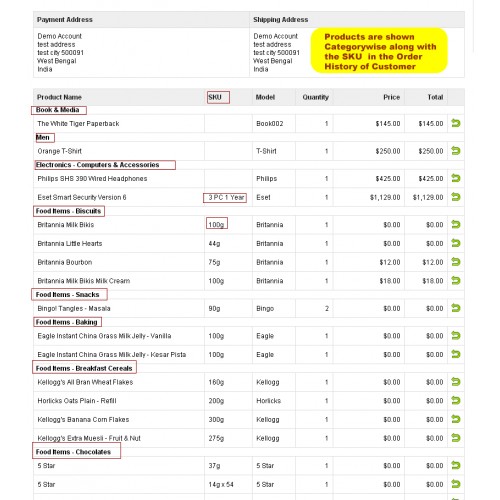The width and height of the screenshot is (500, 500).
Task: Click Food Items - Snacks category heading
Action: tap(68, 295)
